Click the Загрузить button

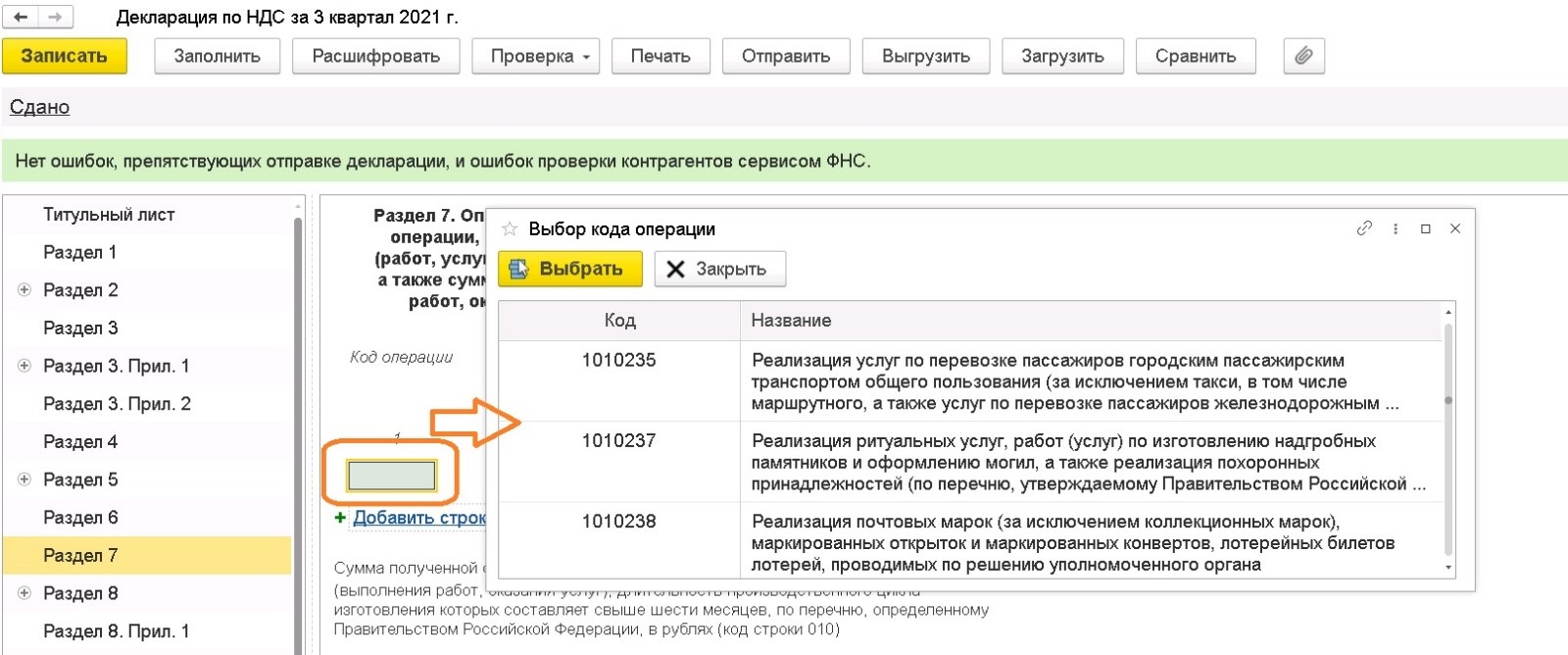(1062, 56)
